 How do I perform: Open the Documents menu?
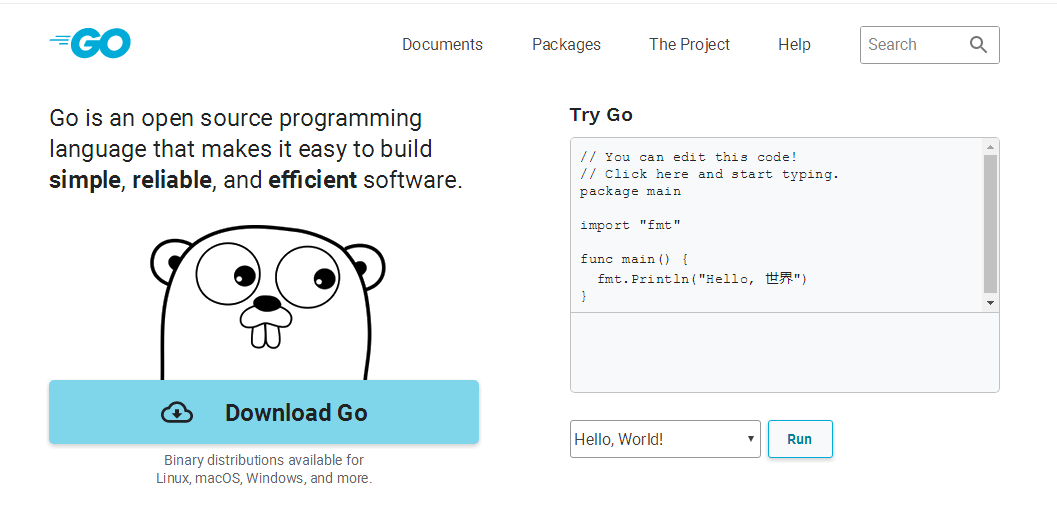[x=442, y=44]
